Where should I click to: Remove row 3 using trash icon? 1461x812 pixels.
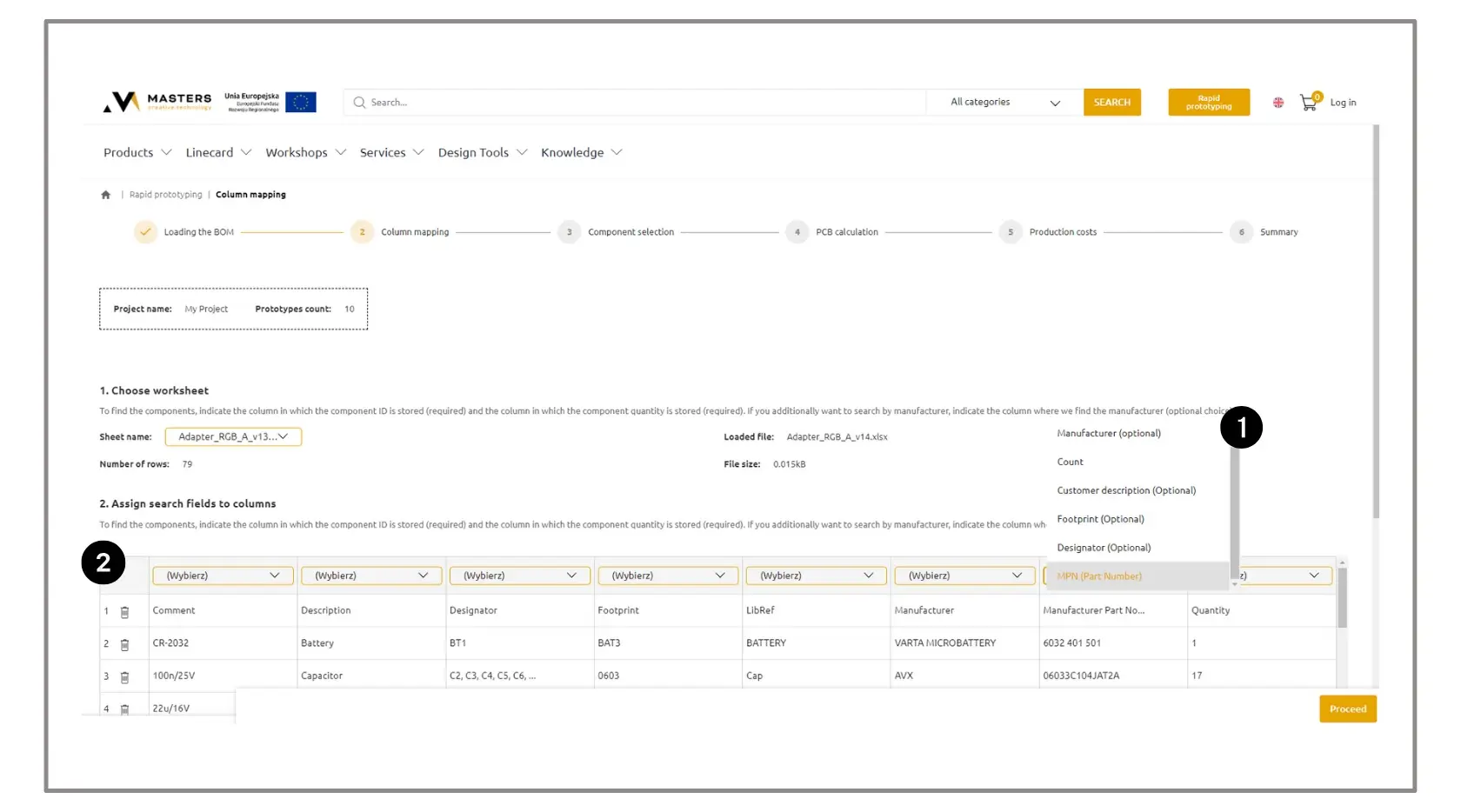point(124,677)
